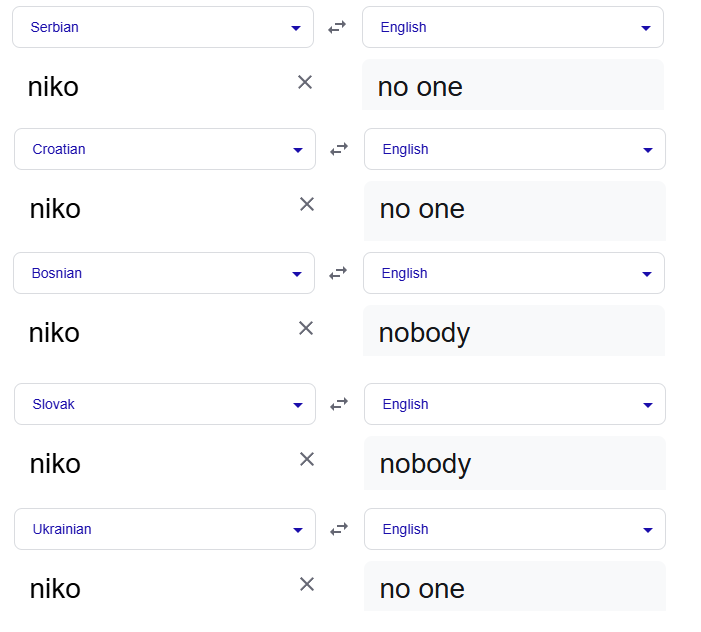Swap Ukrainian and English languages
The width and height of the screenshot is (701, 632).
click(339, 529)
